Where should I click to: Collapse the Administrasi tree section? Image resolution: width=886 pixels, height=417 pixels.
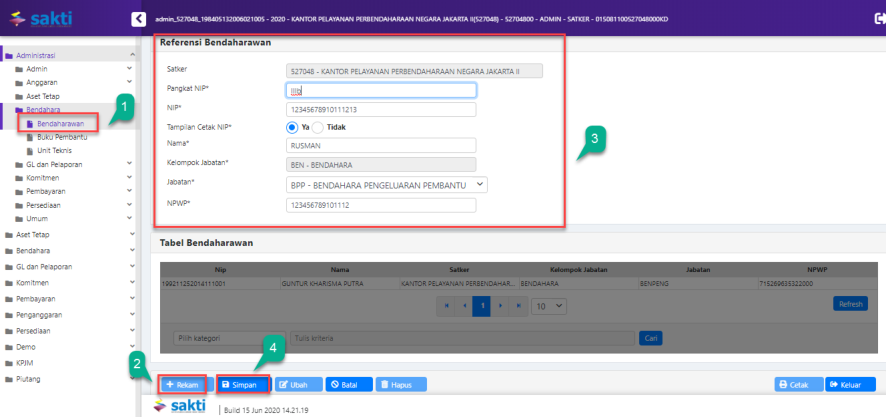coord(132,54)
